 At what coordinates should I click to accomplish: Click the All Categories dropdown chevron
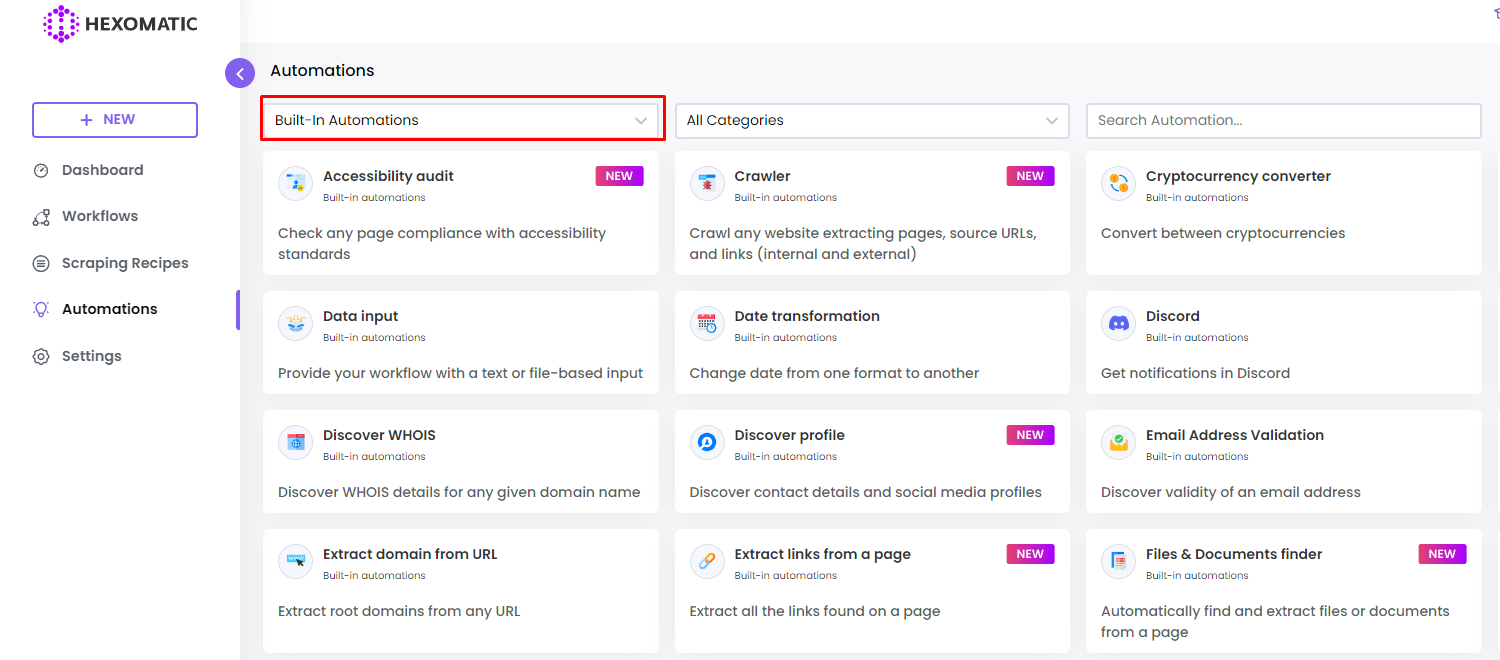pyautogui.click(x=1052, y=121)
